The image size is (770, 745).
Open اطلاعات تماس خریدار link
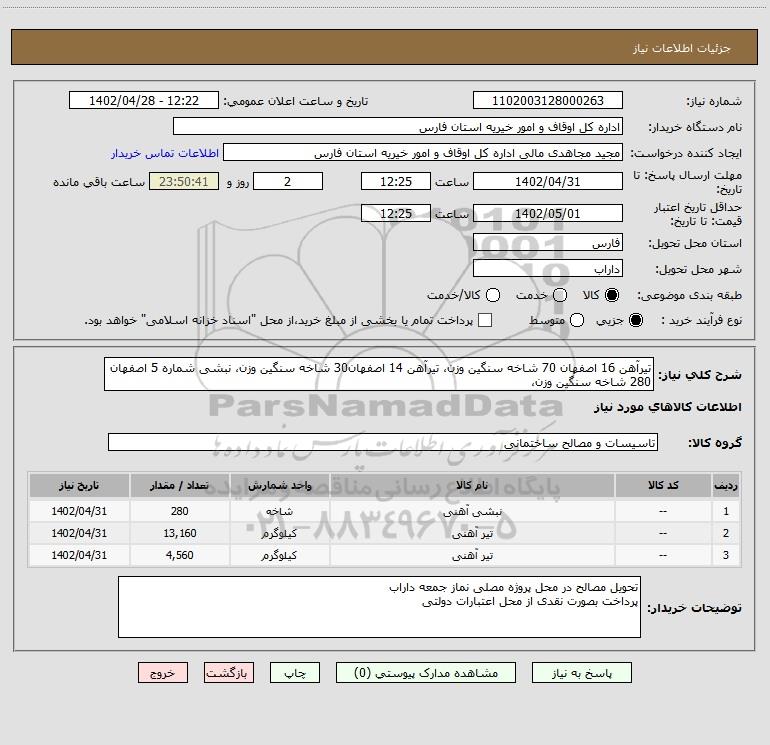(x=165, y=153)
